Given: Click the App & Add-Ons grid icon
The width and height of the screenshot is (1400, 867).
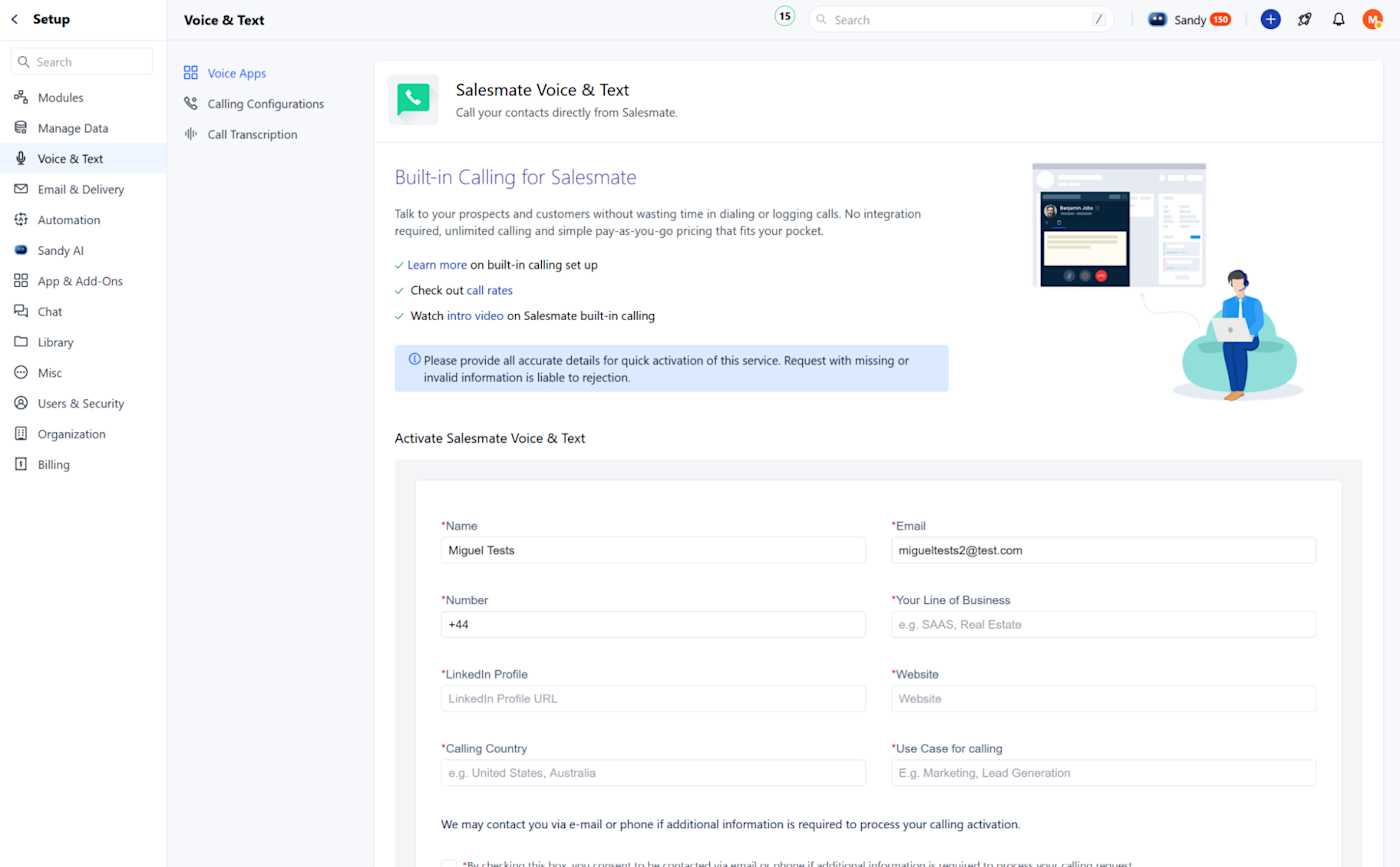Looking at the screenshot, I should (20, 281).
